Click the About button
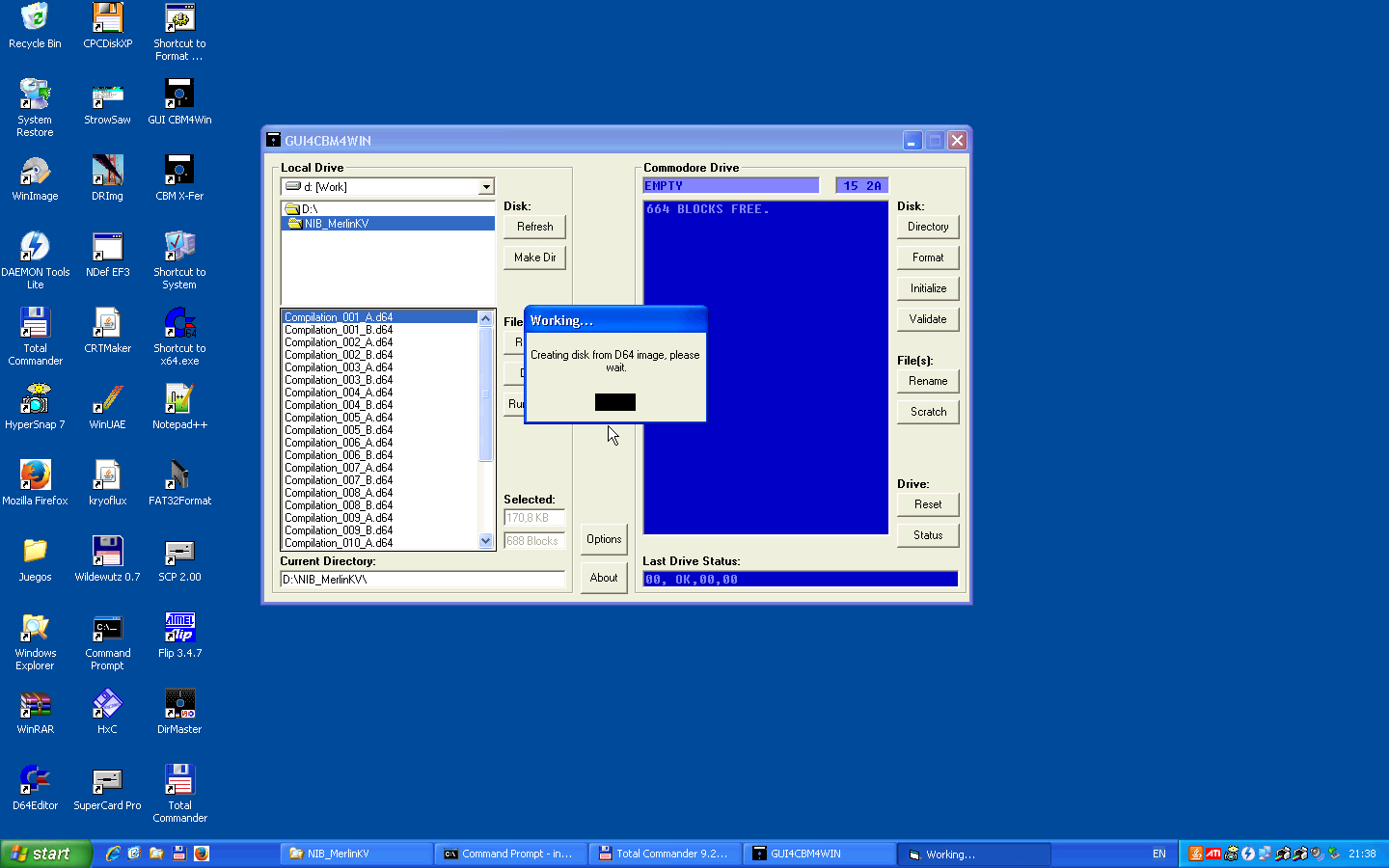Image resolution: width=1389 pixels, height=868 pixels. pyautogui.click(x=604, y=578)
